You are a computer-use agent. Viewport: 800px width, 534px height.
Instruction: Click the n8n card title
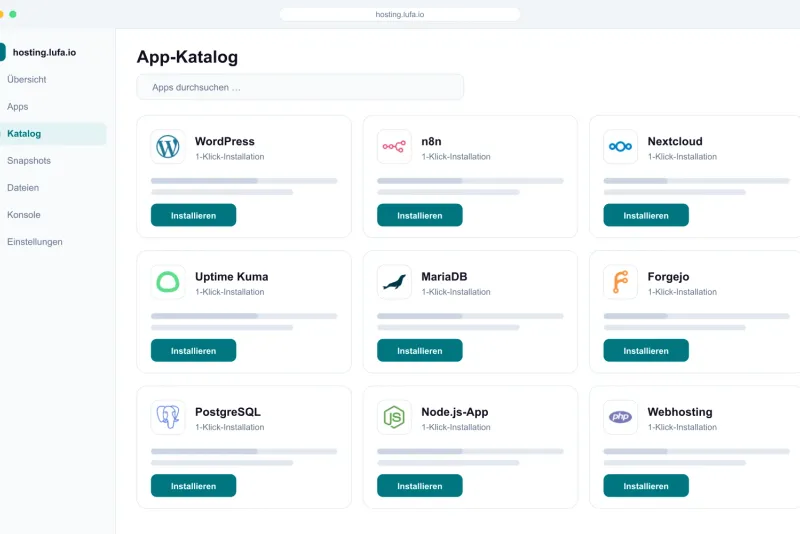[431, 141]
